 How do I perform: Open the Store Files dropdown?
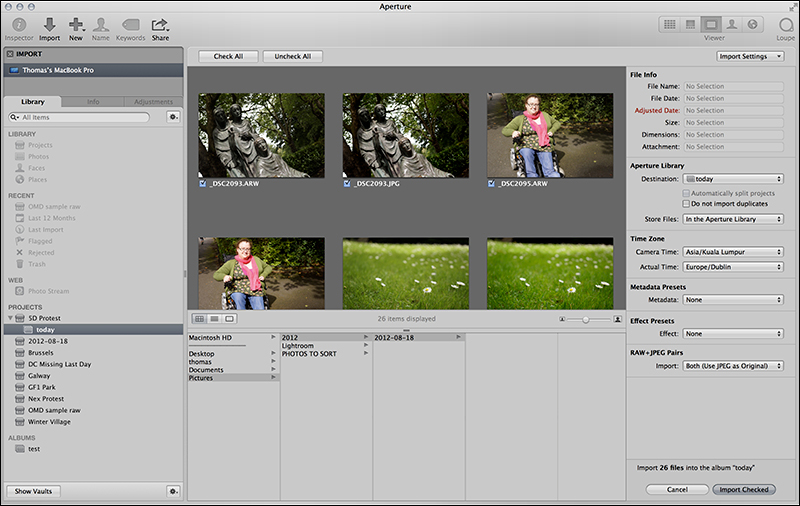[733, 219]
